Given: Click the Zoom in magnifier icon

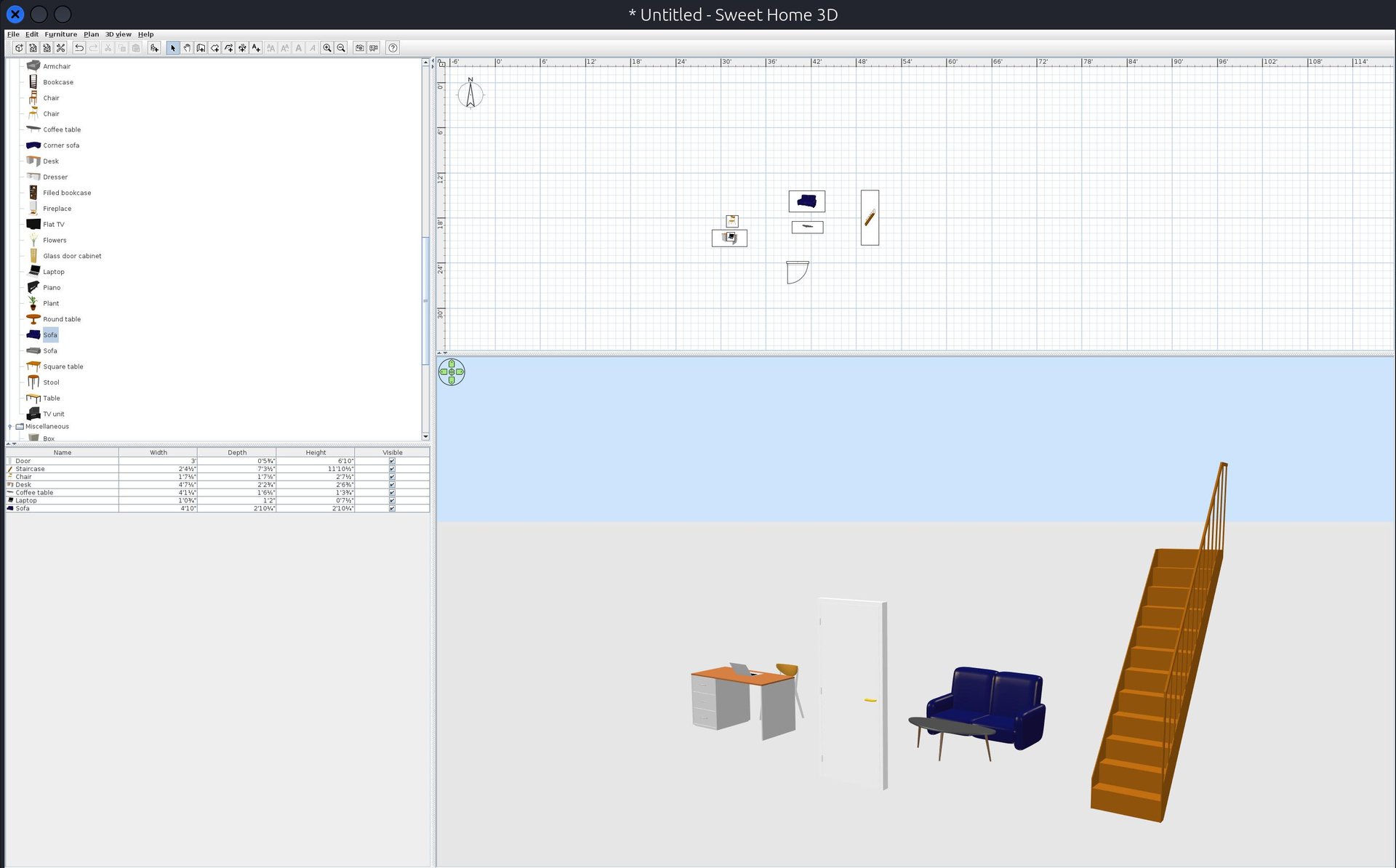Looking at the screenshot, I should 327,48.
